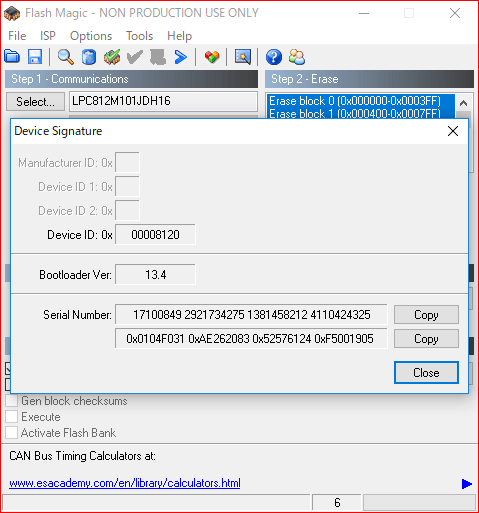Open the ISP menu

coord(48,36)
